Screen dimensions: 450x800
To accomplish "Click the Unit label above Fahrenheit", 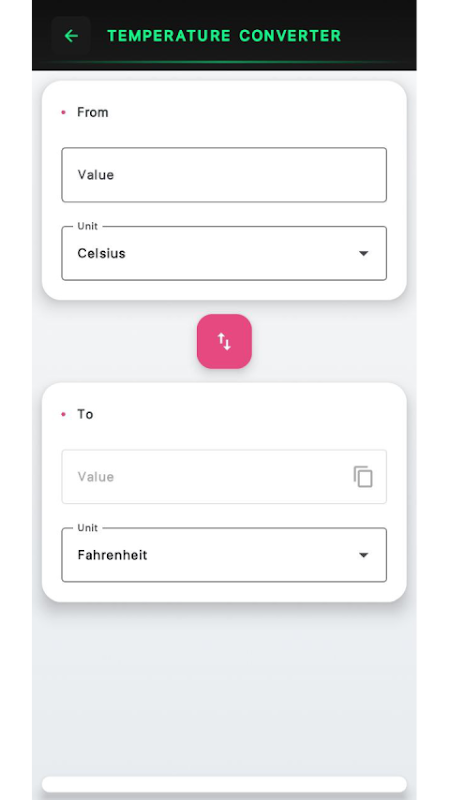I will [x=87, y=528].
